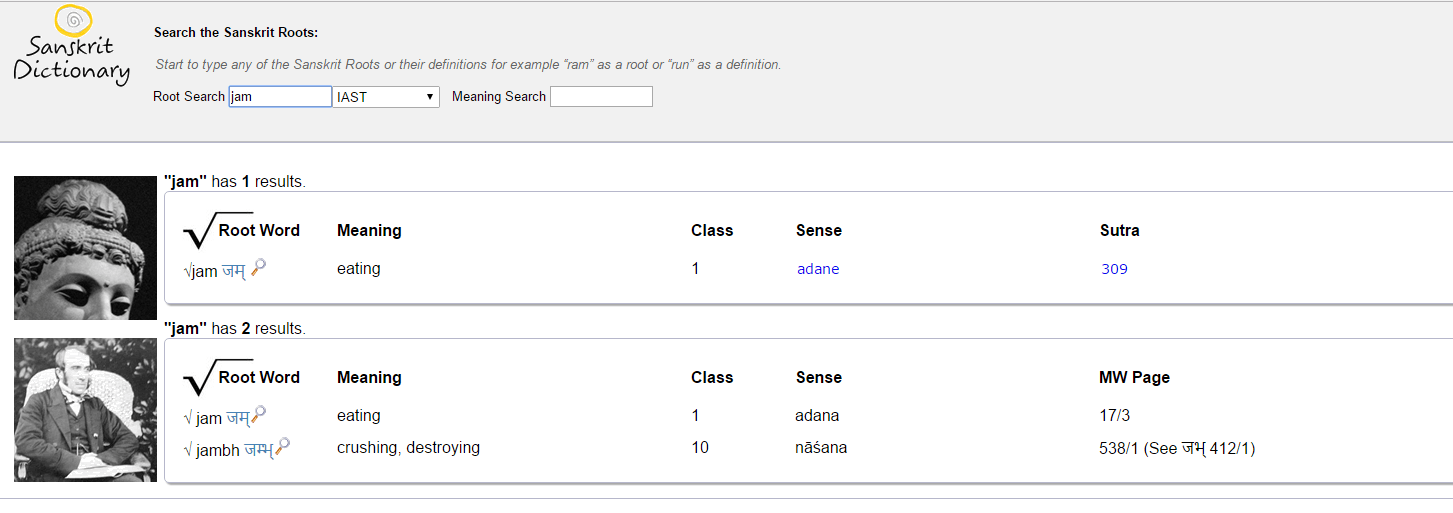Click the seated man portrait thumbnail
The width and height of the screenshot is (1453, 513).
pyautogui.click(x=86, y=410)
